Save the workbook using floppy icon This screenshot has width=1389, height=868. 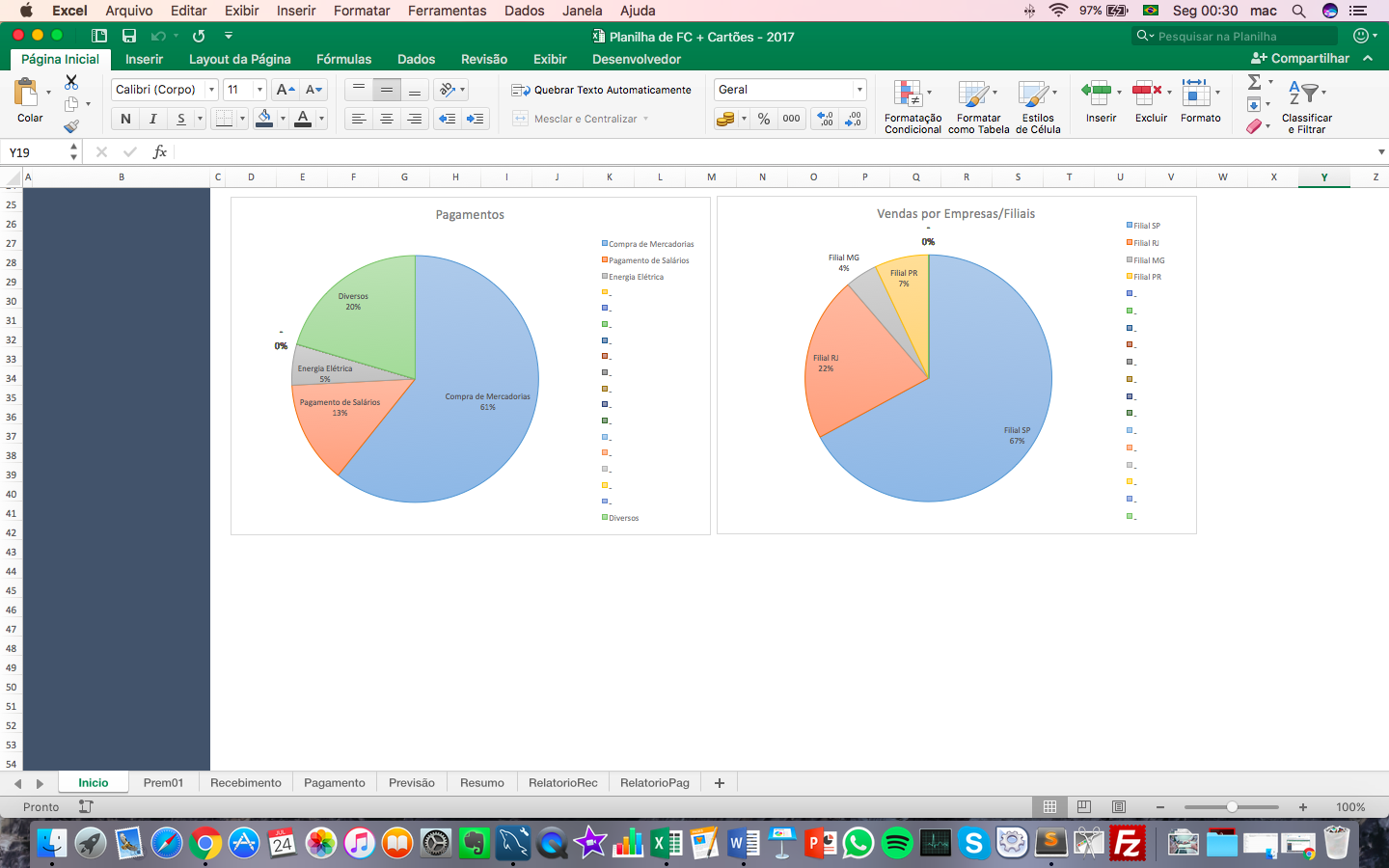click(x=129, y=36)
